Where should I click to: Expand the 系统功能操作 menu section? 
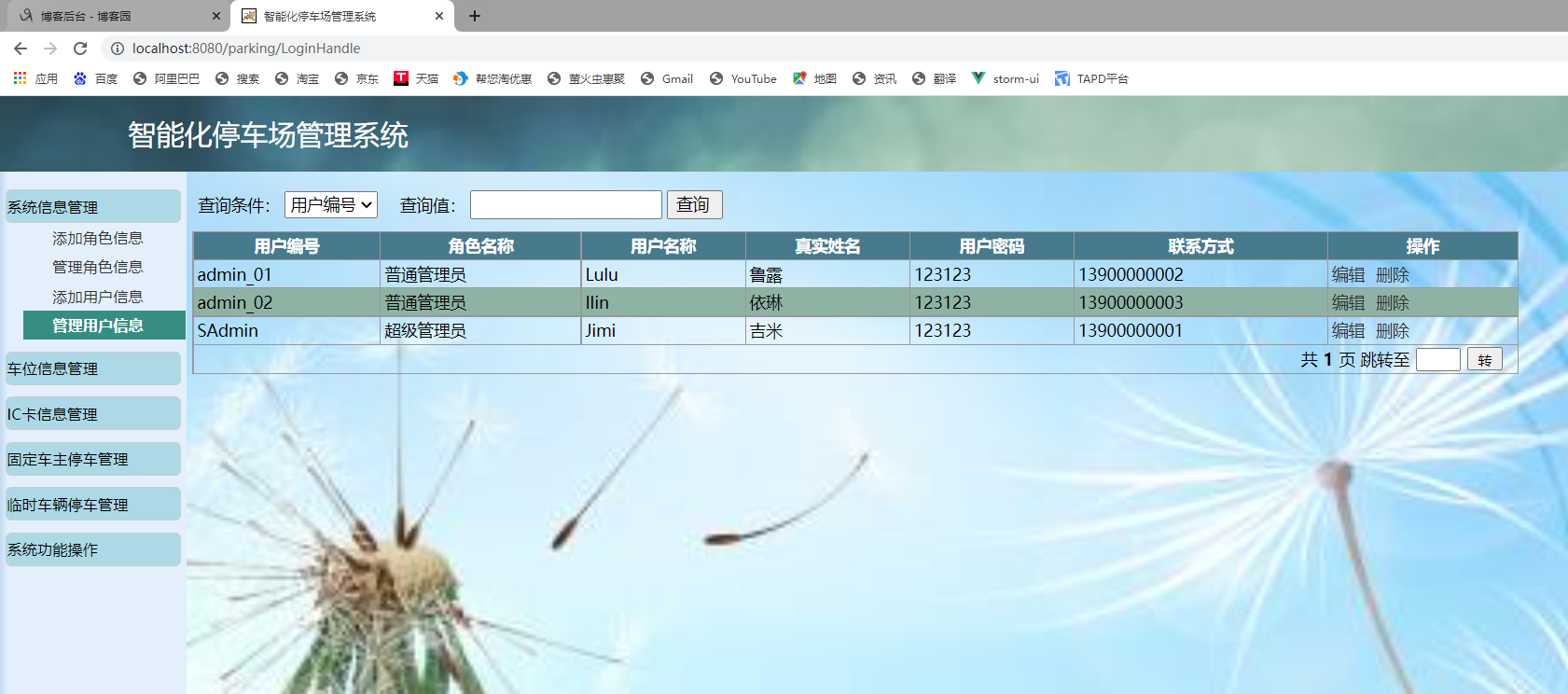click(x=93, y=549)
